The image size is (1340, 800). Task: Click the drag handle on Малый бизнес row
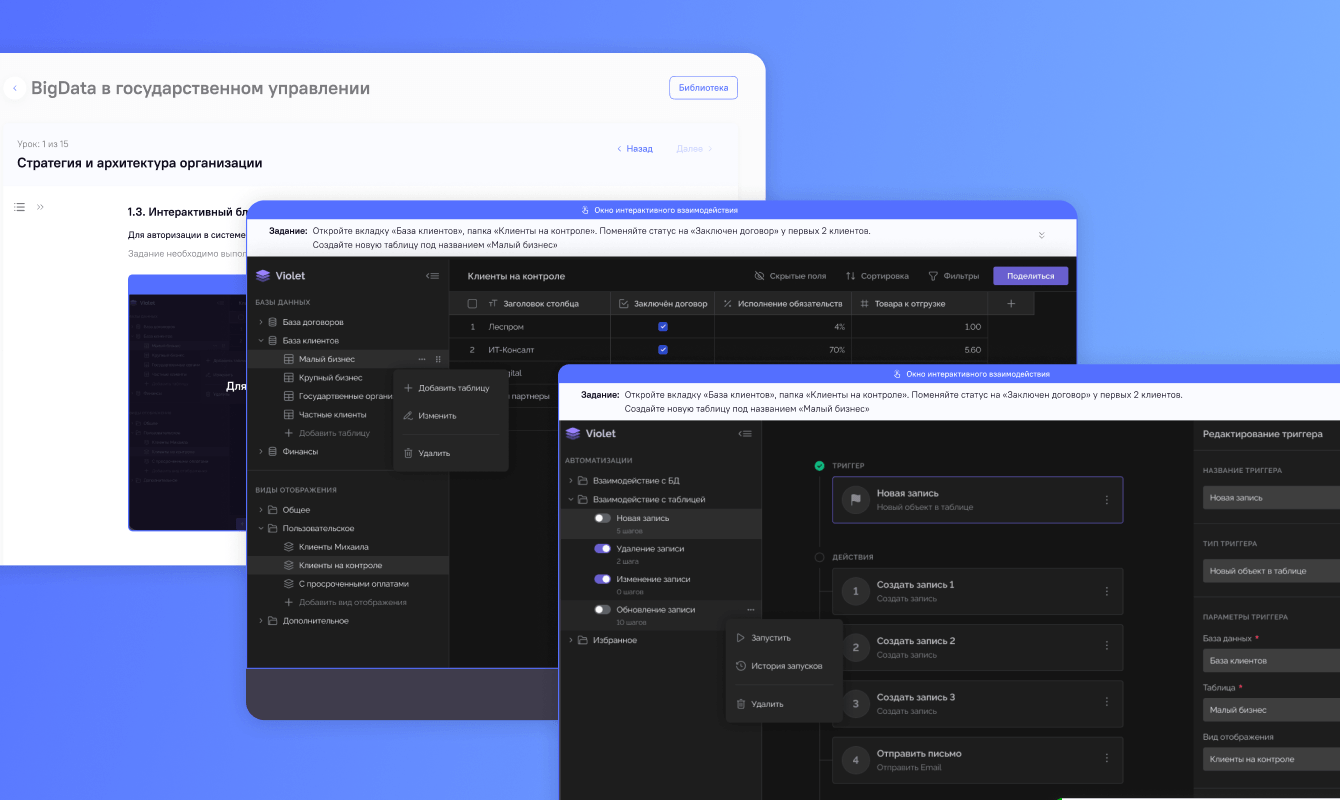[x=438, y=359]
